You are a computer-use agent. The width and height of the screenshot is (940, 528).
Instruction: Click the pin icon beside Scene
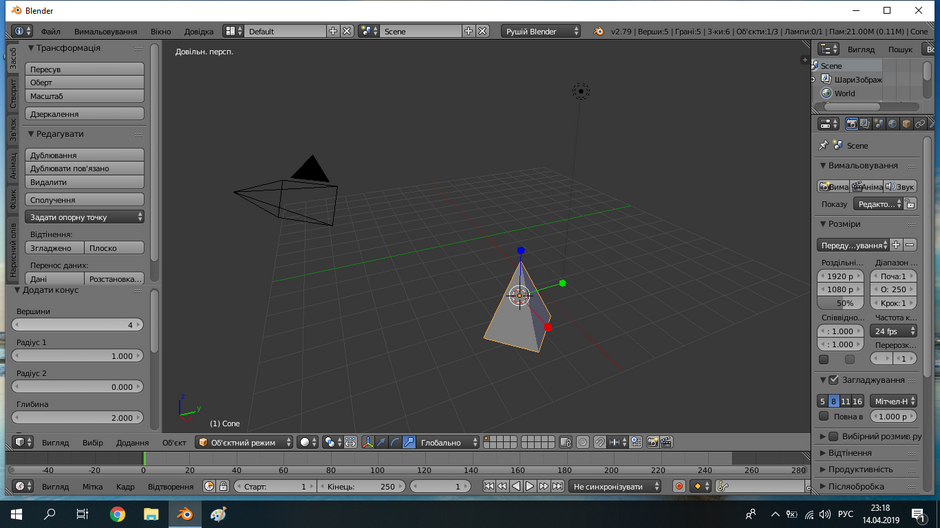(x=824, y=145)
